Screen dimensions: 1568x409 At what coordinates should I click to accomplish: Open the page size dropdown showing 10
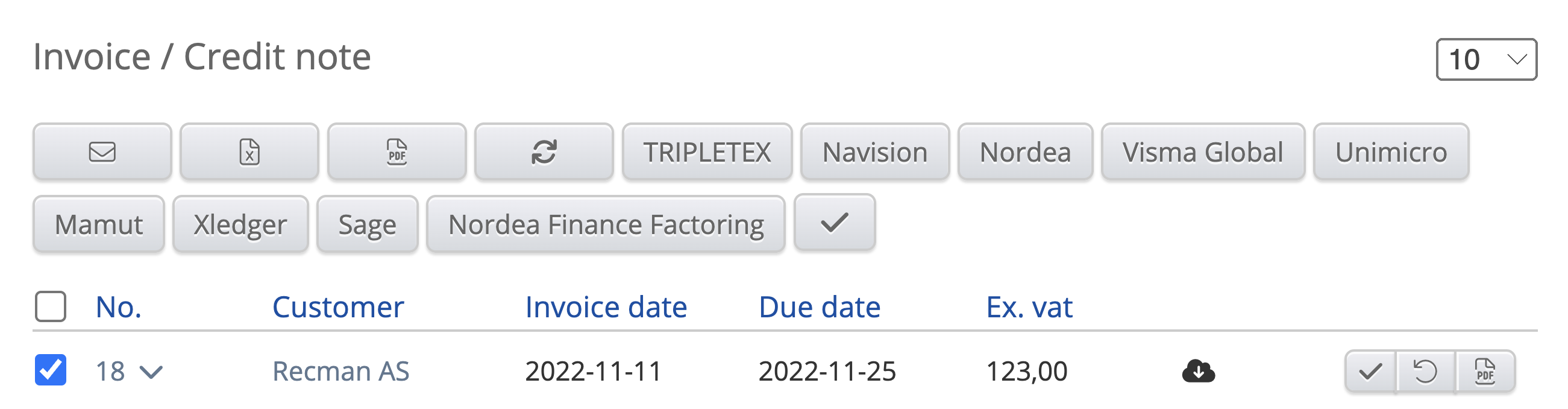(x=1486, y=59)
